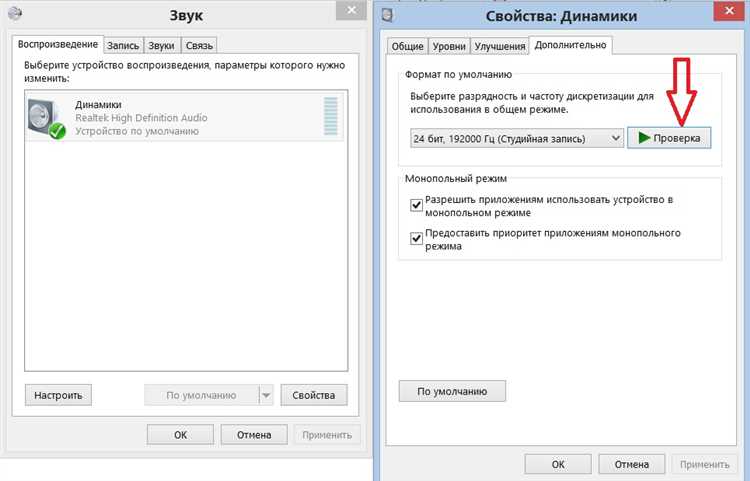The image size is (750, 481).
Task: Close the Свойства: Динамики window
Action: (x=729, y=10)
